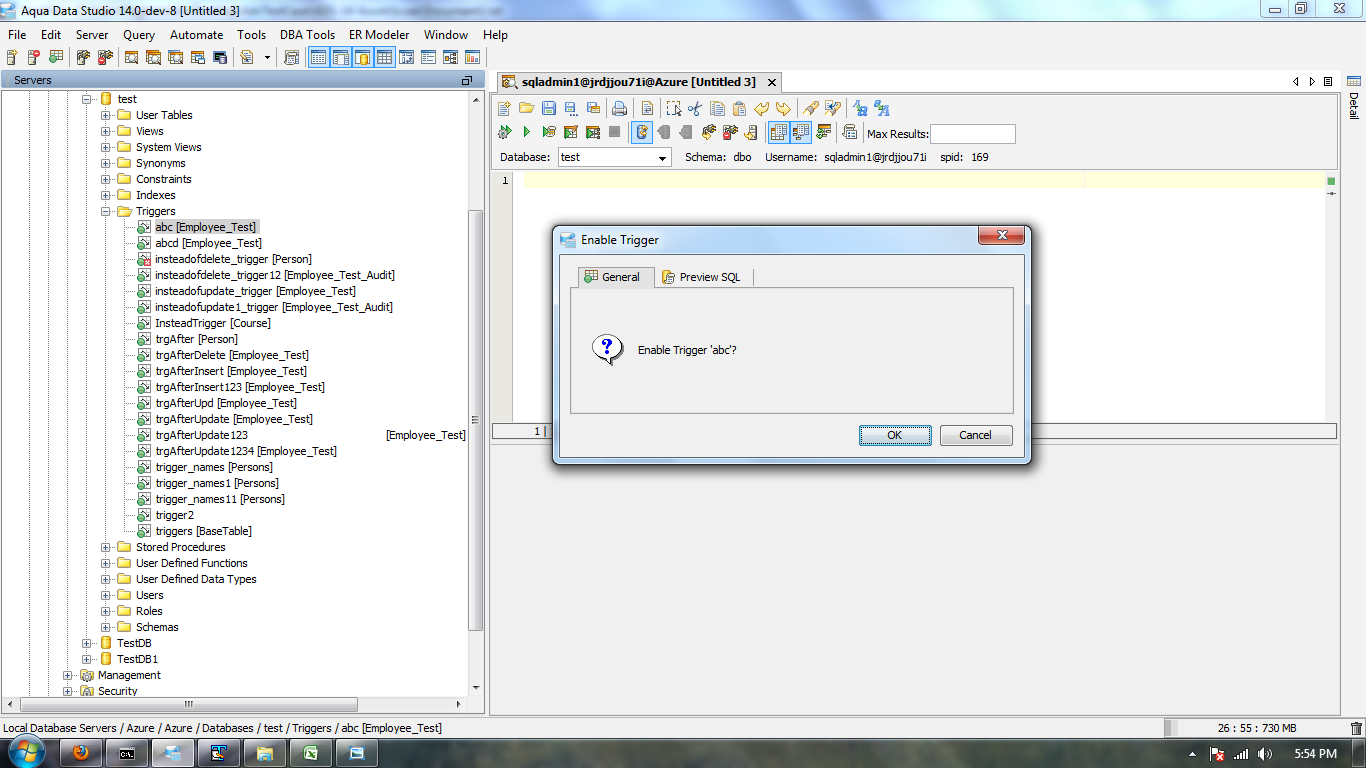
Task: Open the dropdown arrow in main toolbar
Action: click(x=267, y=57)
